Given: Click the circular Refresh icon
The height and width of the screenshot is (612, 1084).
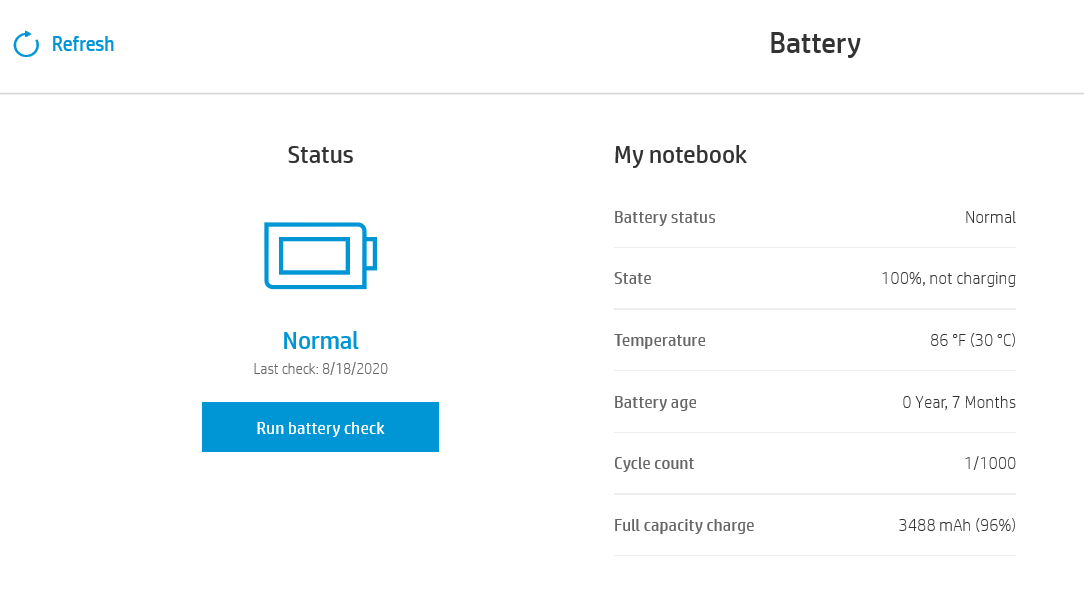Looking at the screenshot, I should (25, 43).
